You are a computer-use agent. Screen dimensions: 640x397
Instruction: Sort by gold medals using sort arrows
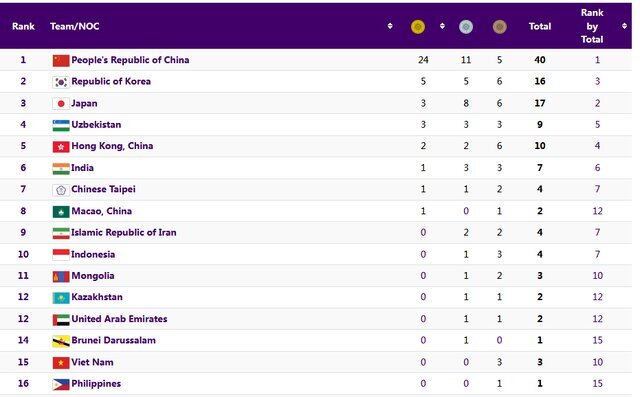(442, 26)
